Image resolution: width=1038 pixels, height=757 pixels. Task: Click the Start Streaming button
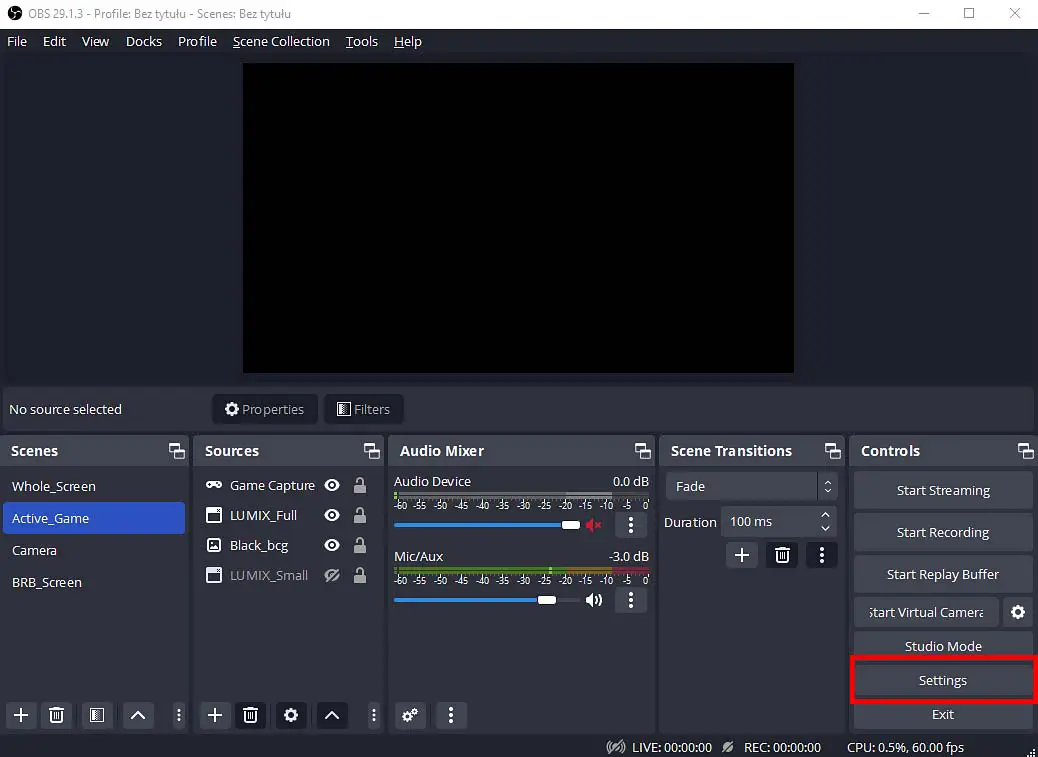click(943, 490)
